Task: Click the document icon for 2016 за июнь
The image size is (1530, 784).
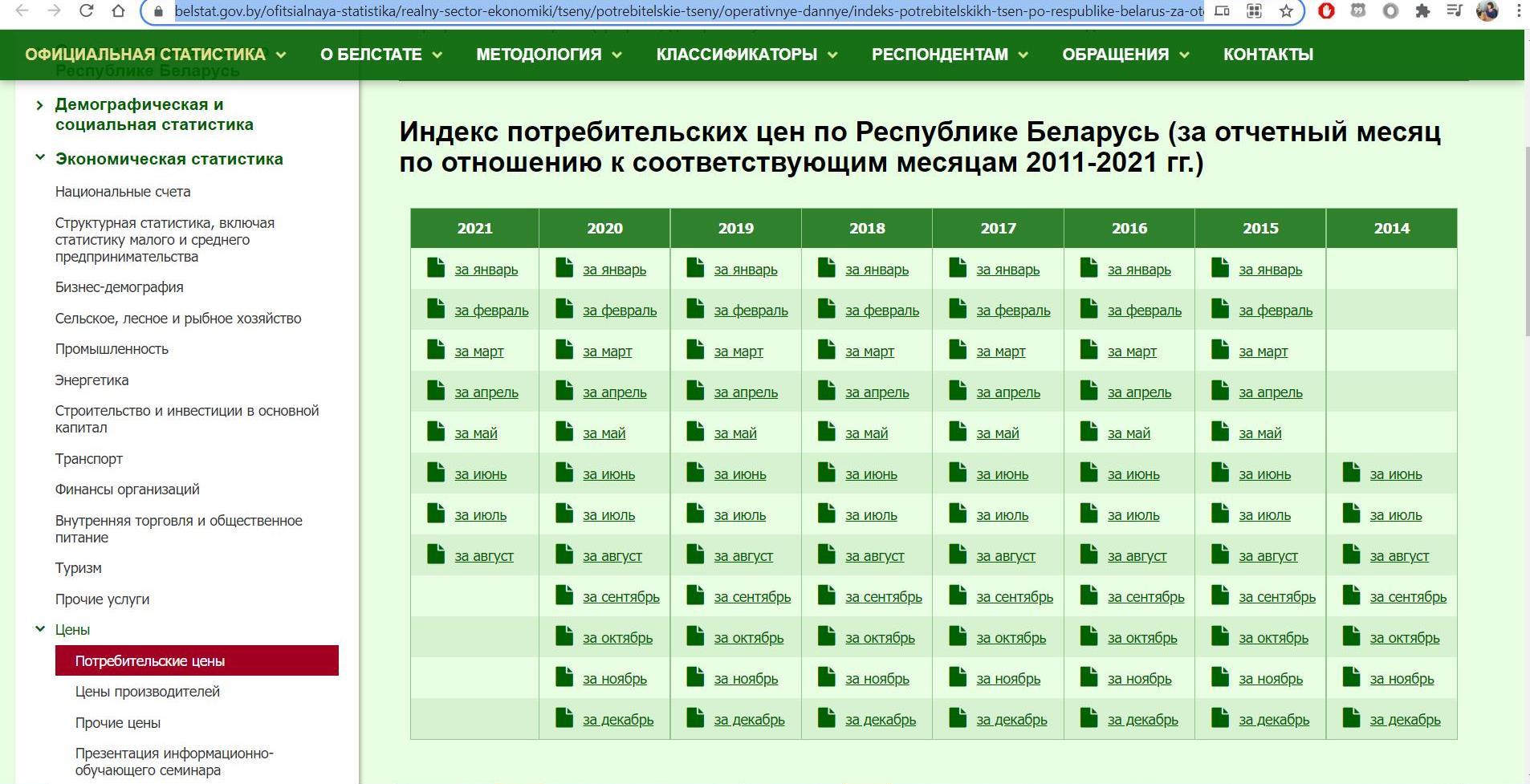Action: coord(1089,472)
